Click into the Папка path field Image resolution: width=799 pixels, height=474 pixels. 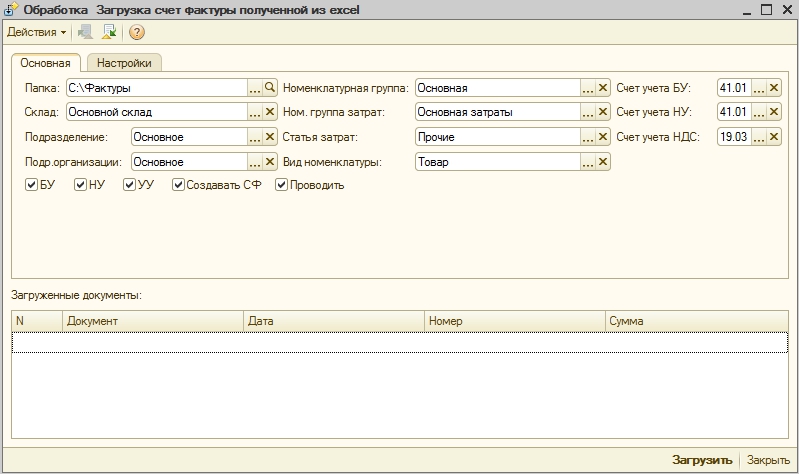155,88
